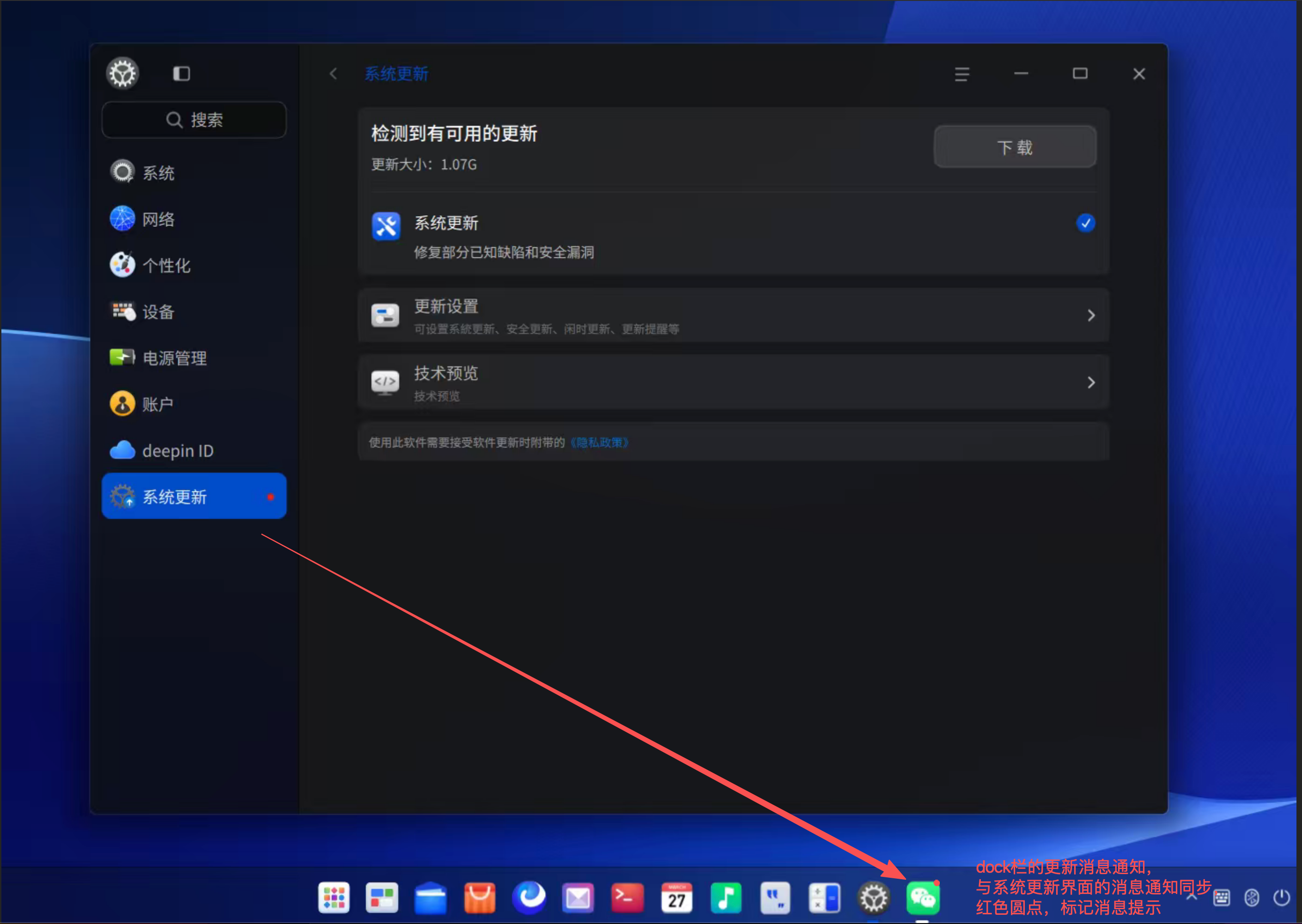Open the music player dock icon
Screen dimensions: 1302x924
pyautogui.click(x=725, y=898)
